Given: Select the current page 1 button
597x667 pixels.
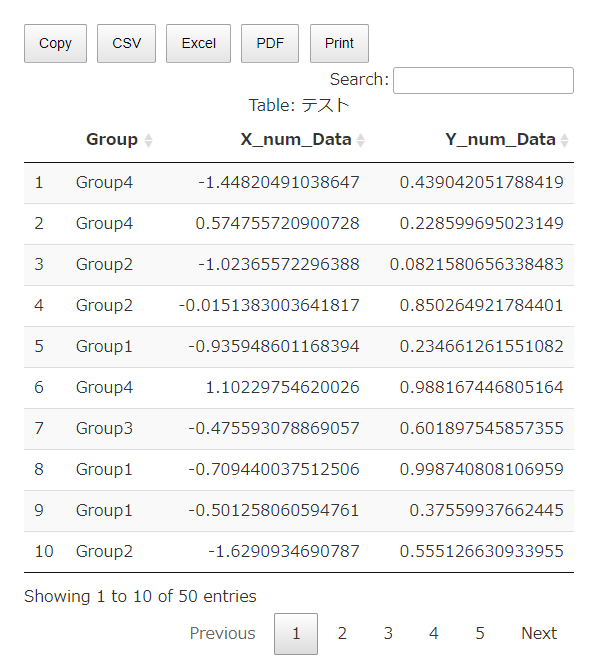Looking at the screenshot, I should (x=296, y=633).
